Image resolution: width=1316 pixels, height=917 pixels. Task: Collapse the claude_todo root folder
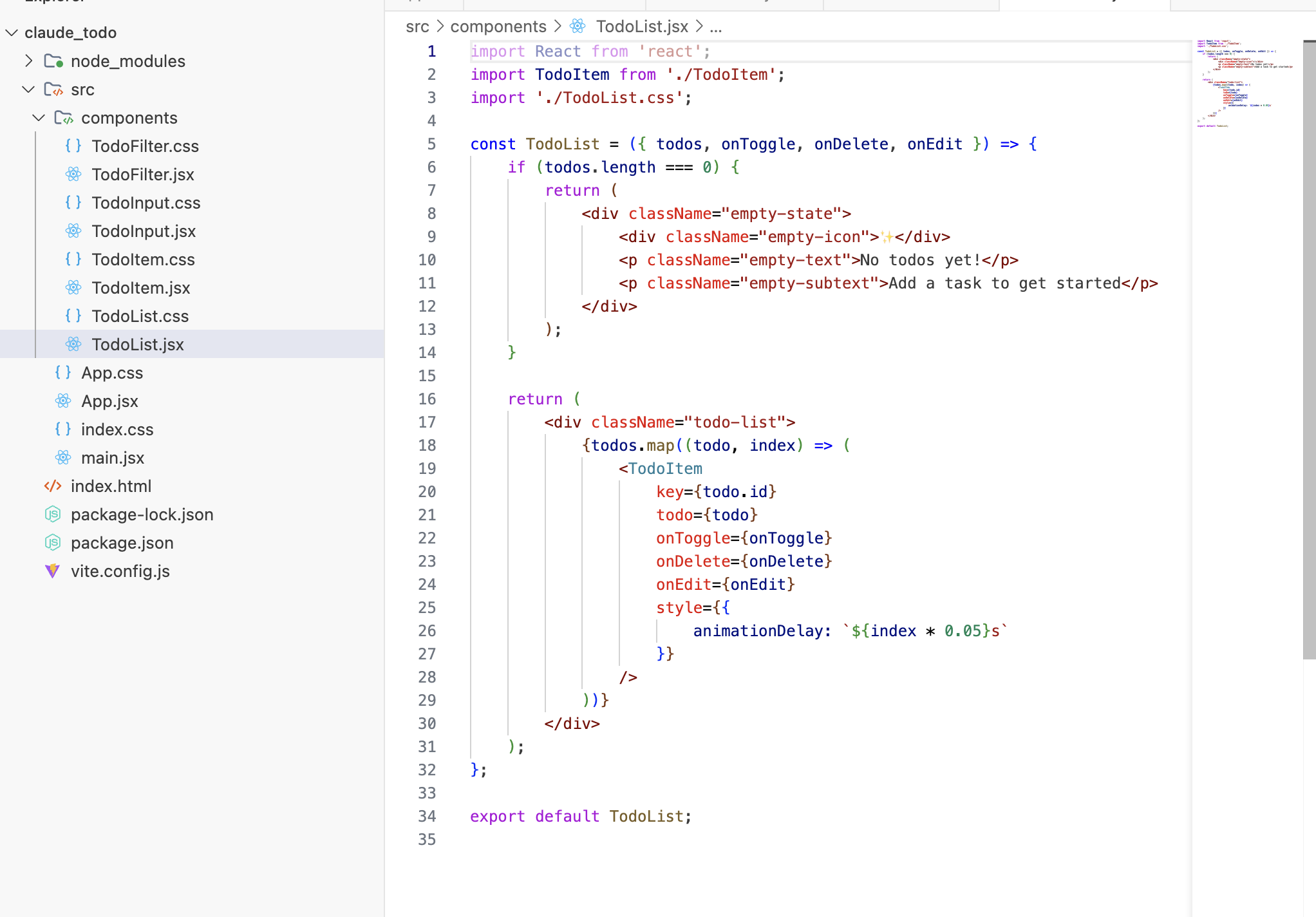pyautogui.click(x=12, y=33)
